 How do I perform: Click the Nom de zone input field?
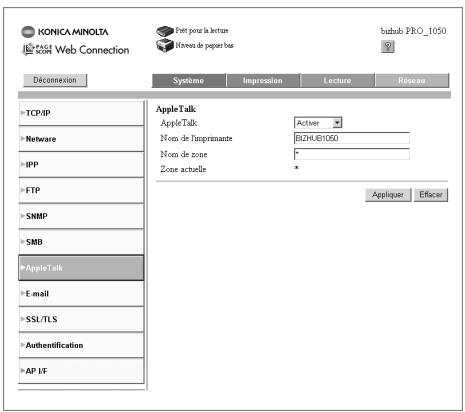[x=352, y=154]
